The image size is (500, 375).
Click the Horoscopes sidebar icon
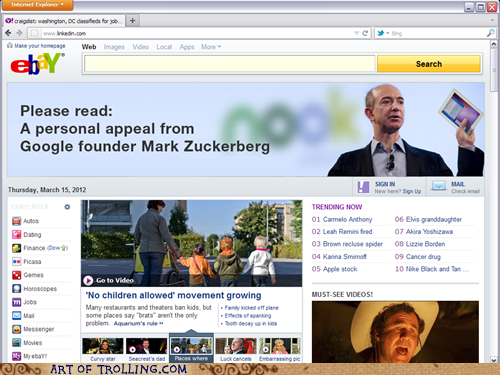pos(16,288)
